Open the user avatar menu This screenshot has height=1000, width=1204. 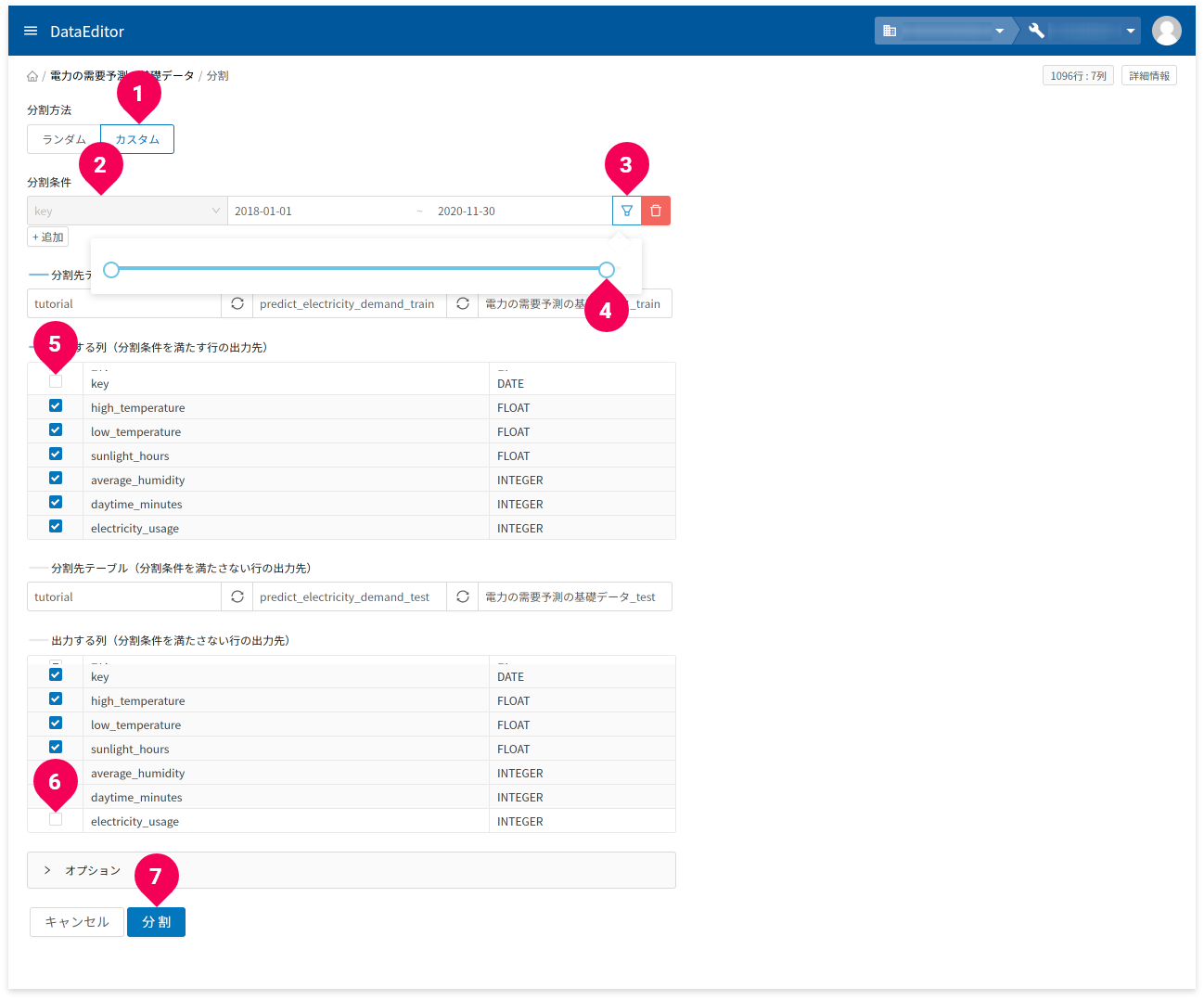[x=1166, y=31]
